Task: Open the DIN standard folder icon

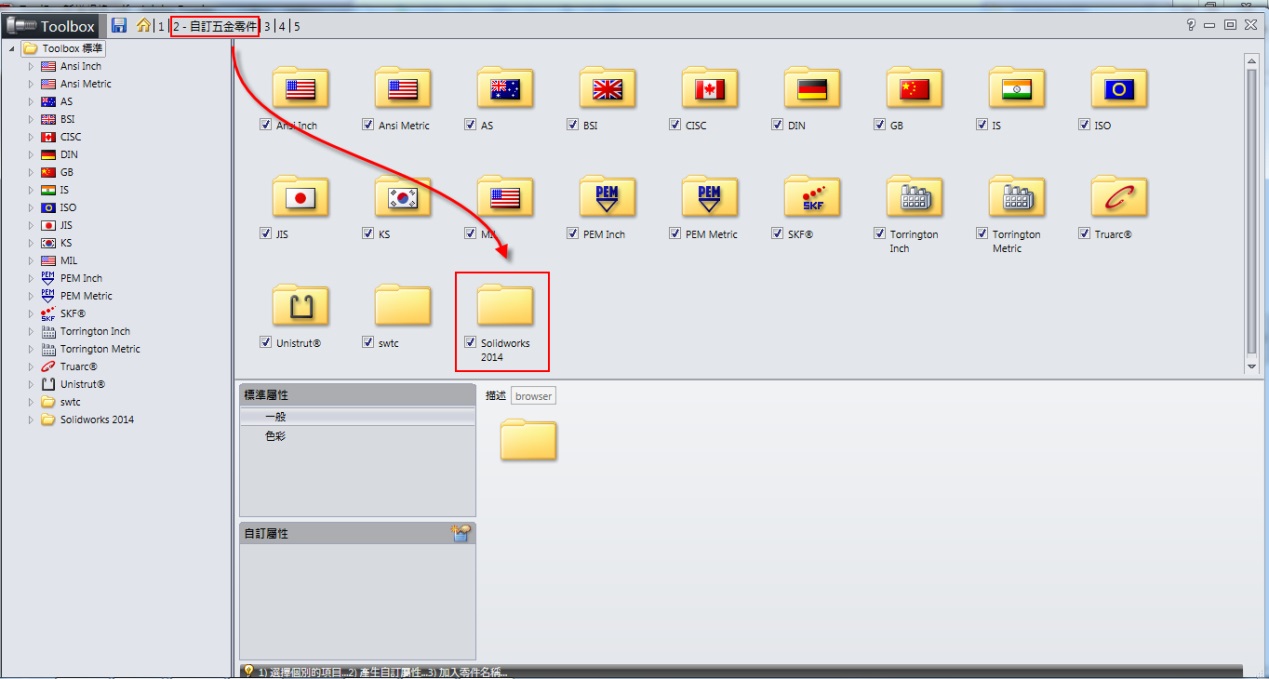Action: [811, 88]
